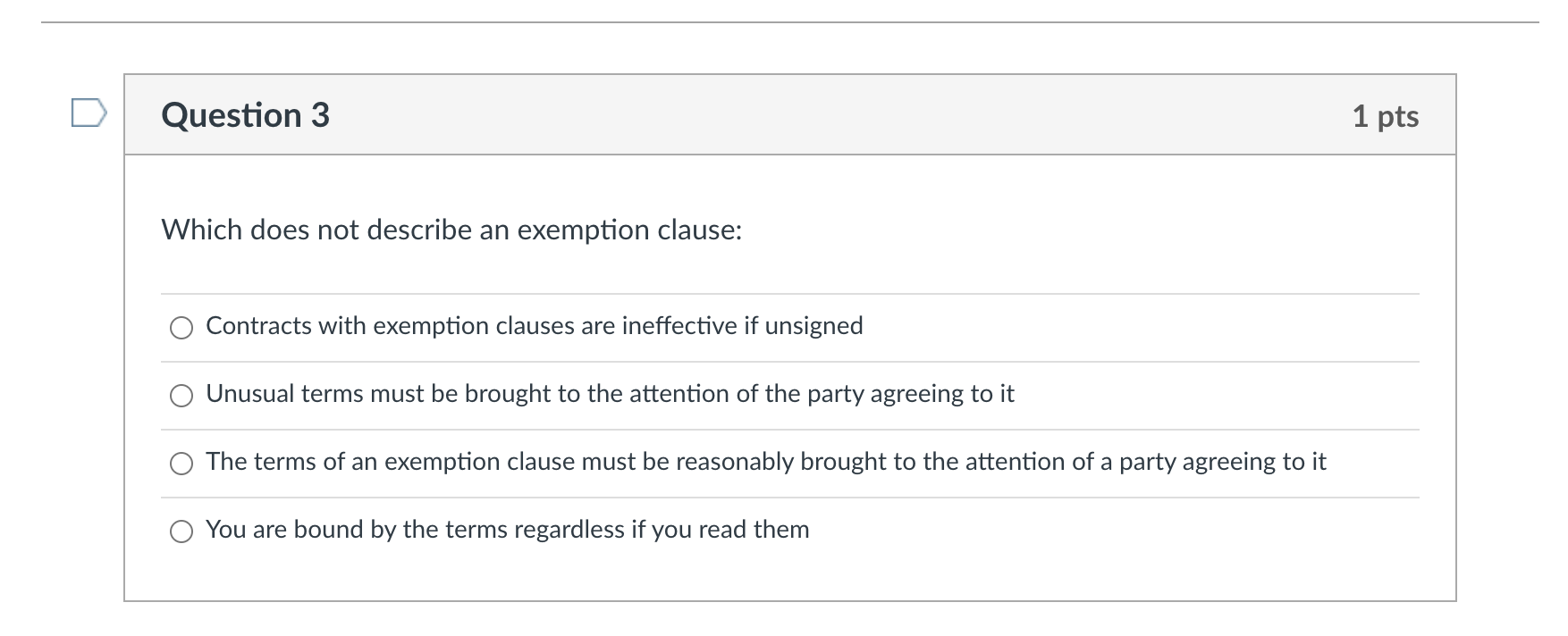Click the empty area left of question card

(54, 357)
